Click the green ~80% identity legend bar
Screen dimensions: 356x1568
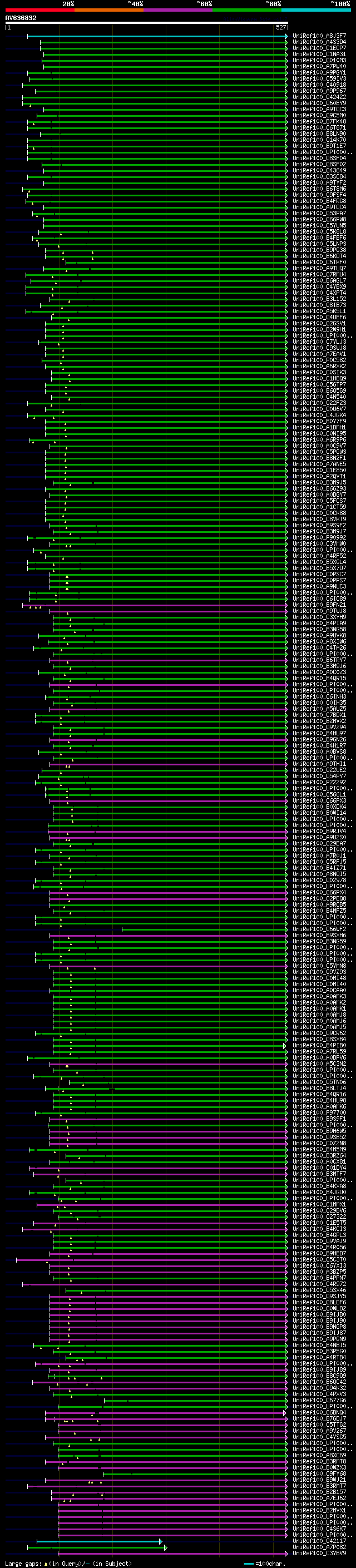(x=247, y=10)
